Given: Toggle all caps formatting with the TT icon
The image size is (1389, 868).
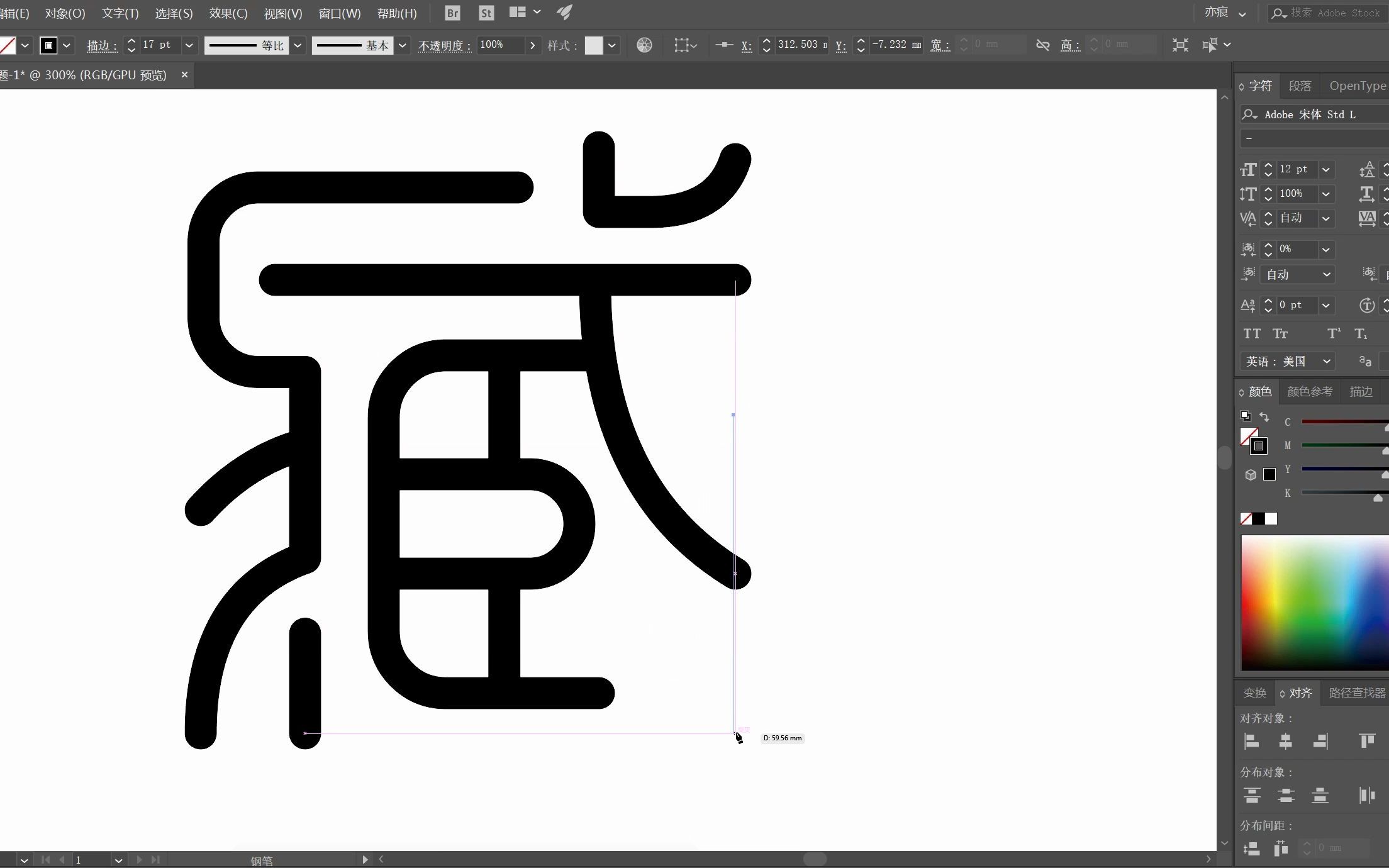Looking at the screenshot, I should [x=1252, y=333].
